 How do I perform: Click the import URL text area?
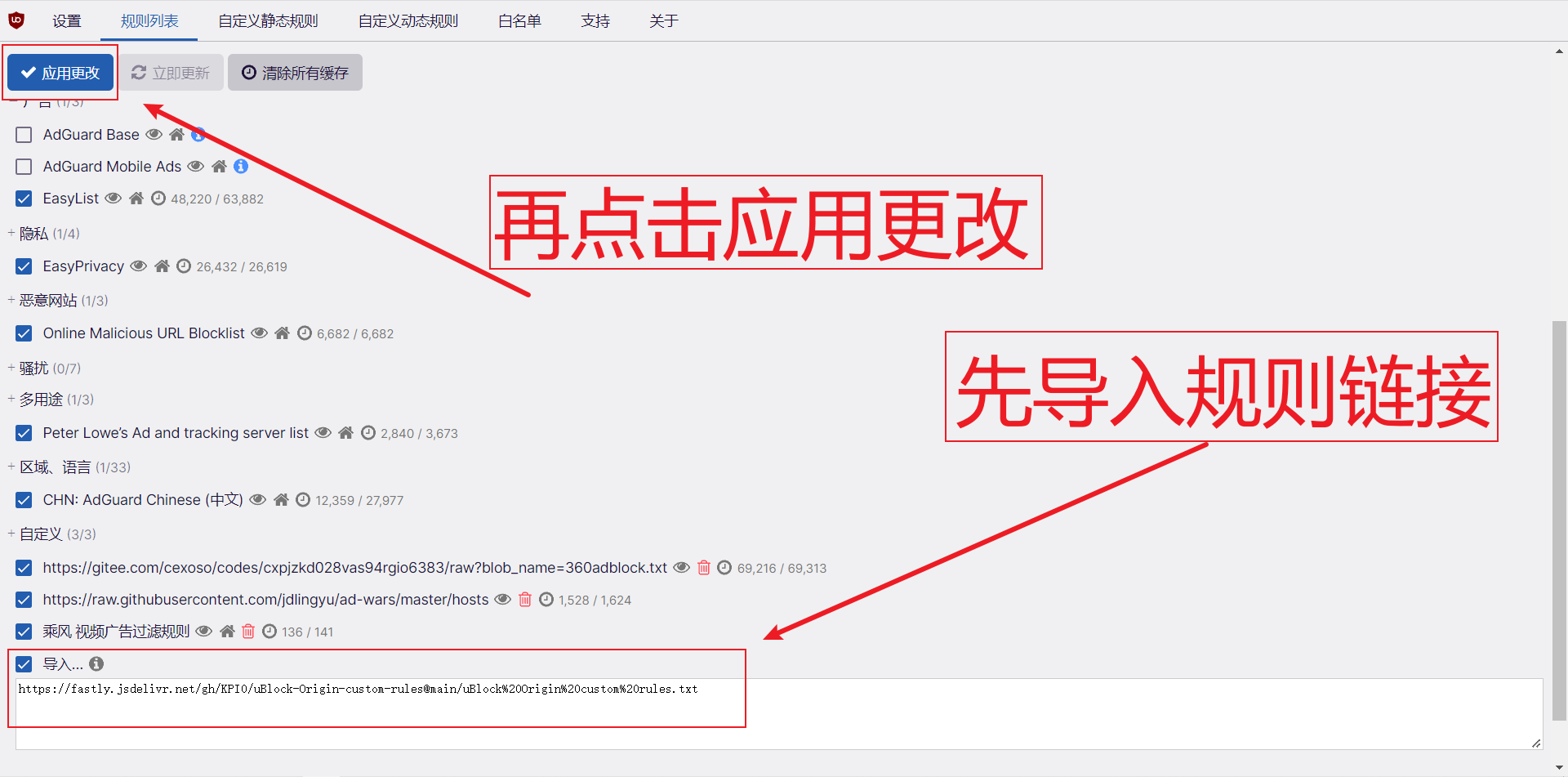[x=779, y=713]
